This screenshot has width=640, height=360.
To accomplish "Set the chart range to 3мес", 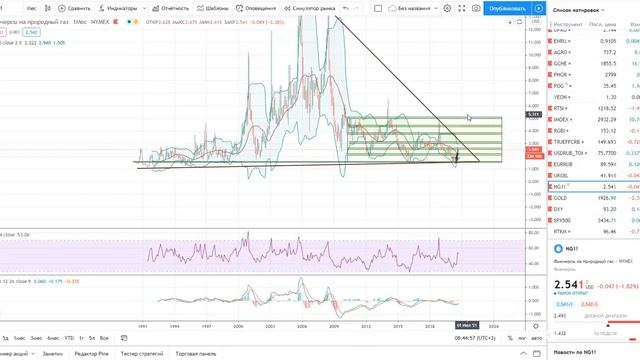I will coord(36,338).
